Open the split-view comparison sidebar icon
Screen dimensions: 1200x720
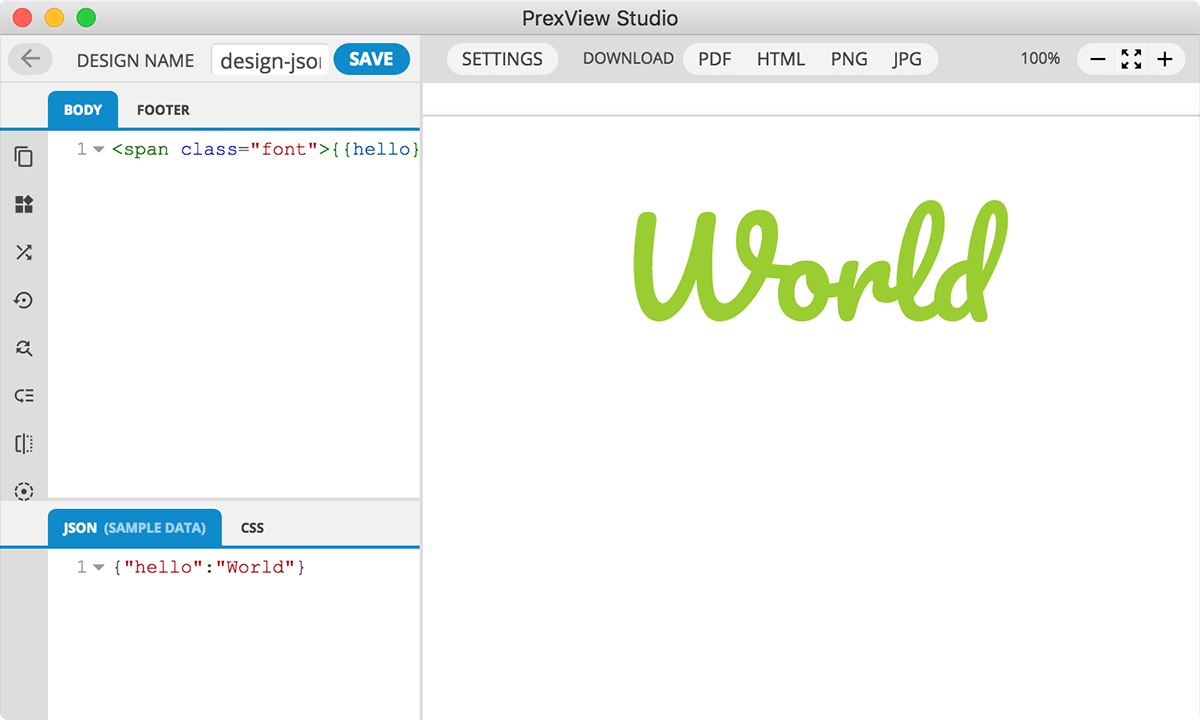click(x=24, y=443)
